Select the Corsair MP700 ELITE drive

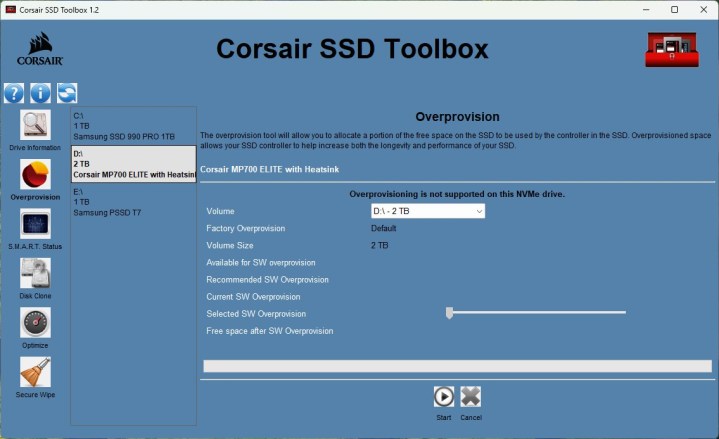(x=133, y=164)
